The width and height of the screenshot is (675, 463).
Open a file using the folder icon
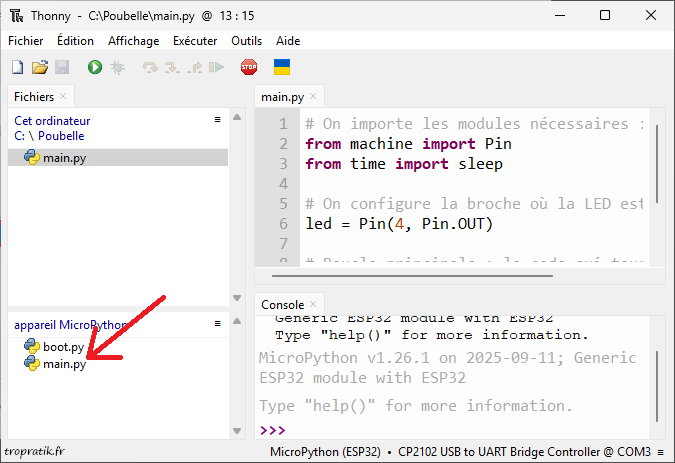coord(40,68)
